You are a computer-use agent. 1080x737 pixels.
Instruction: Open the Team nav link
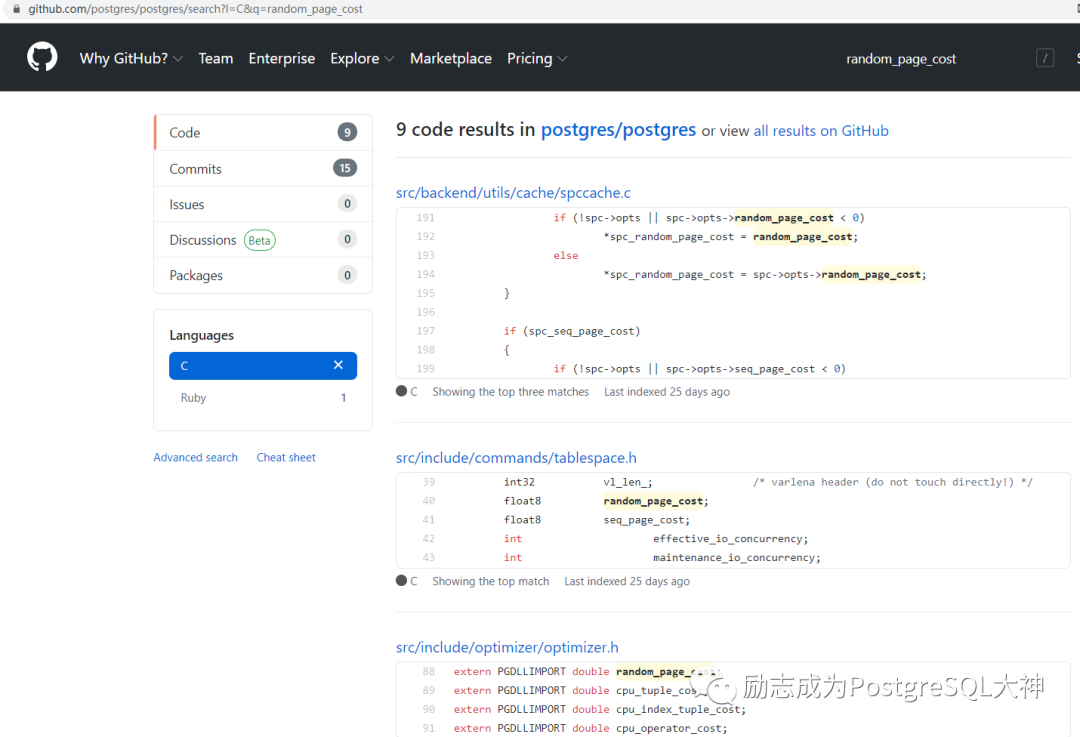pos(216,59)
